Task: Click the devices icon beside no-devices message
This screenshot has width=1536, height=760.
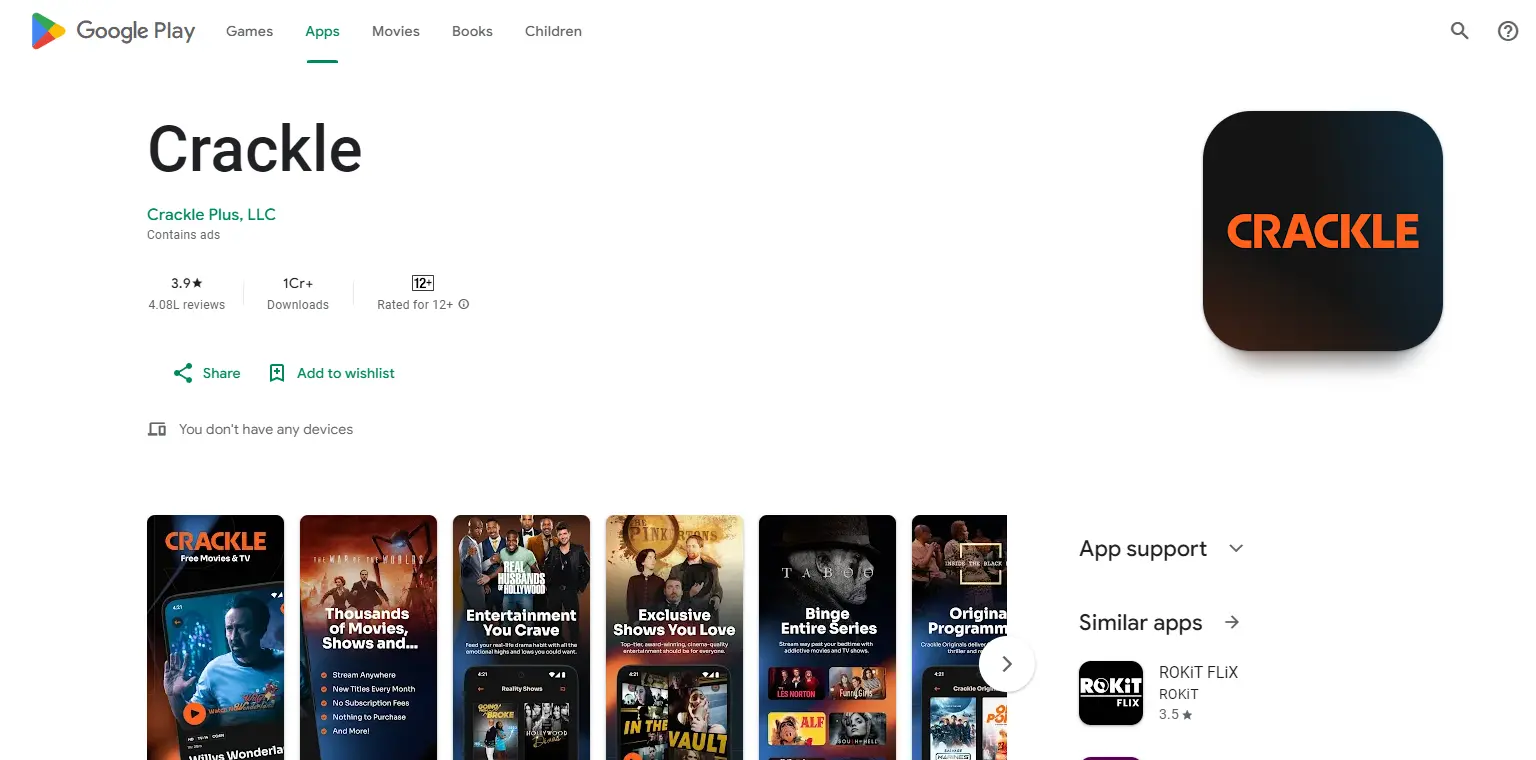Action: point(157,429)
